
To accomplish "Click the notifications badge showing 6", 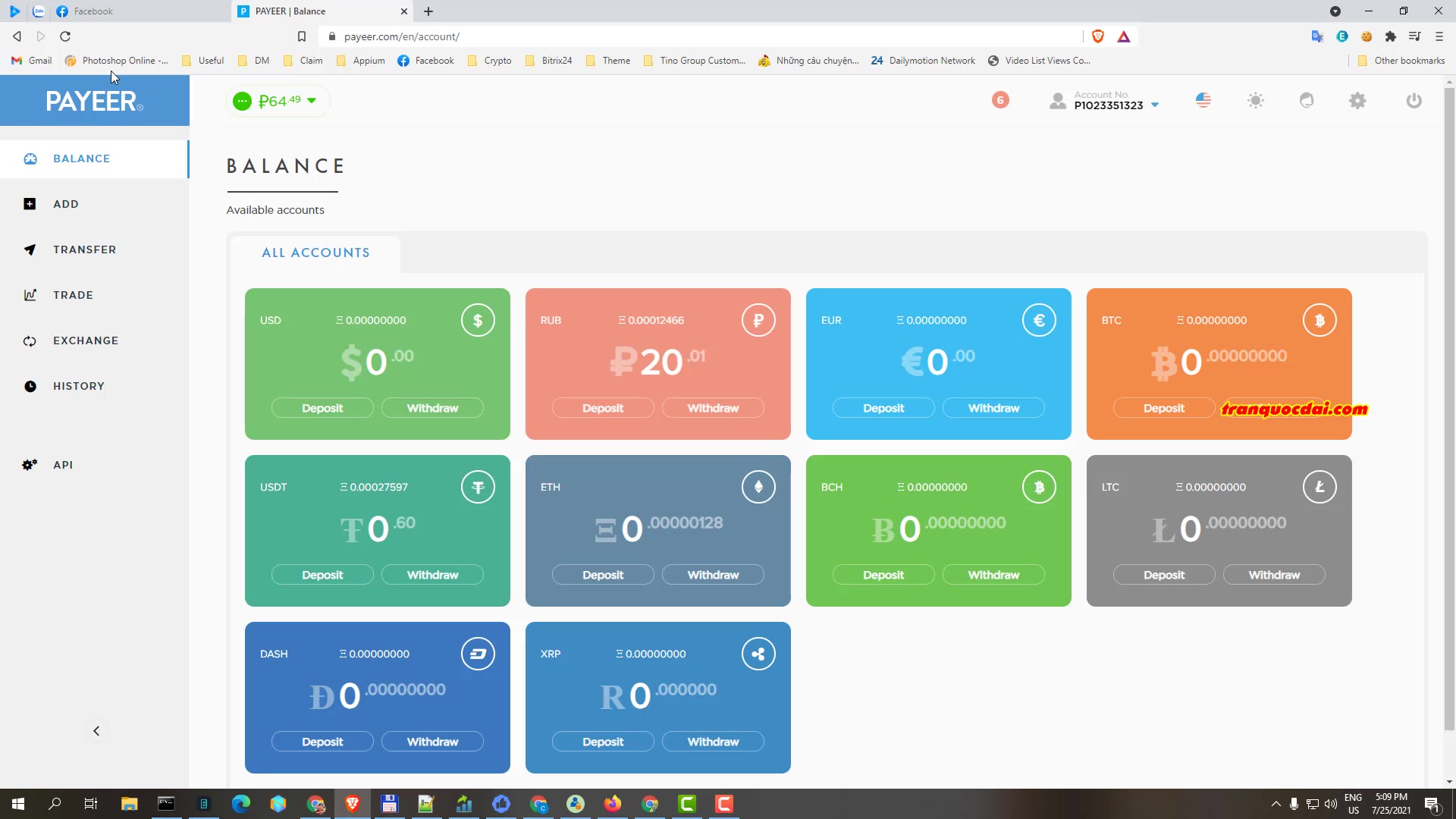I will point(1000,100).
